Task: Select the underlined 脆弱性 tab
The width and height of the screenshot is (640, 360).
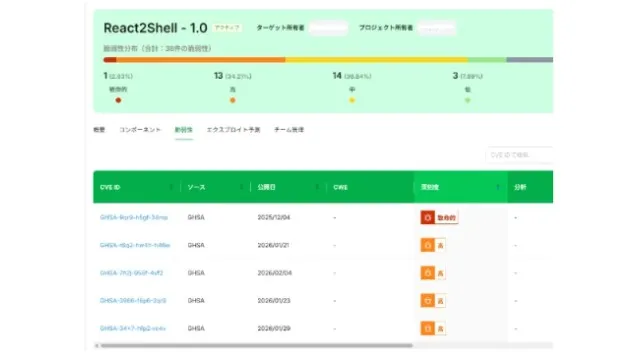Action: coord(184,130)
